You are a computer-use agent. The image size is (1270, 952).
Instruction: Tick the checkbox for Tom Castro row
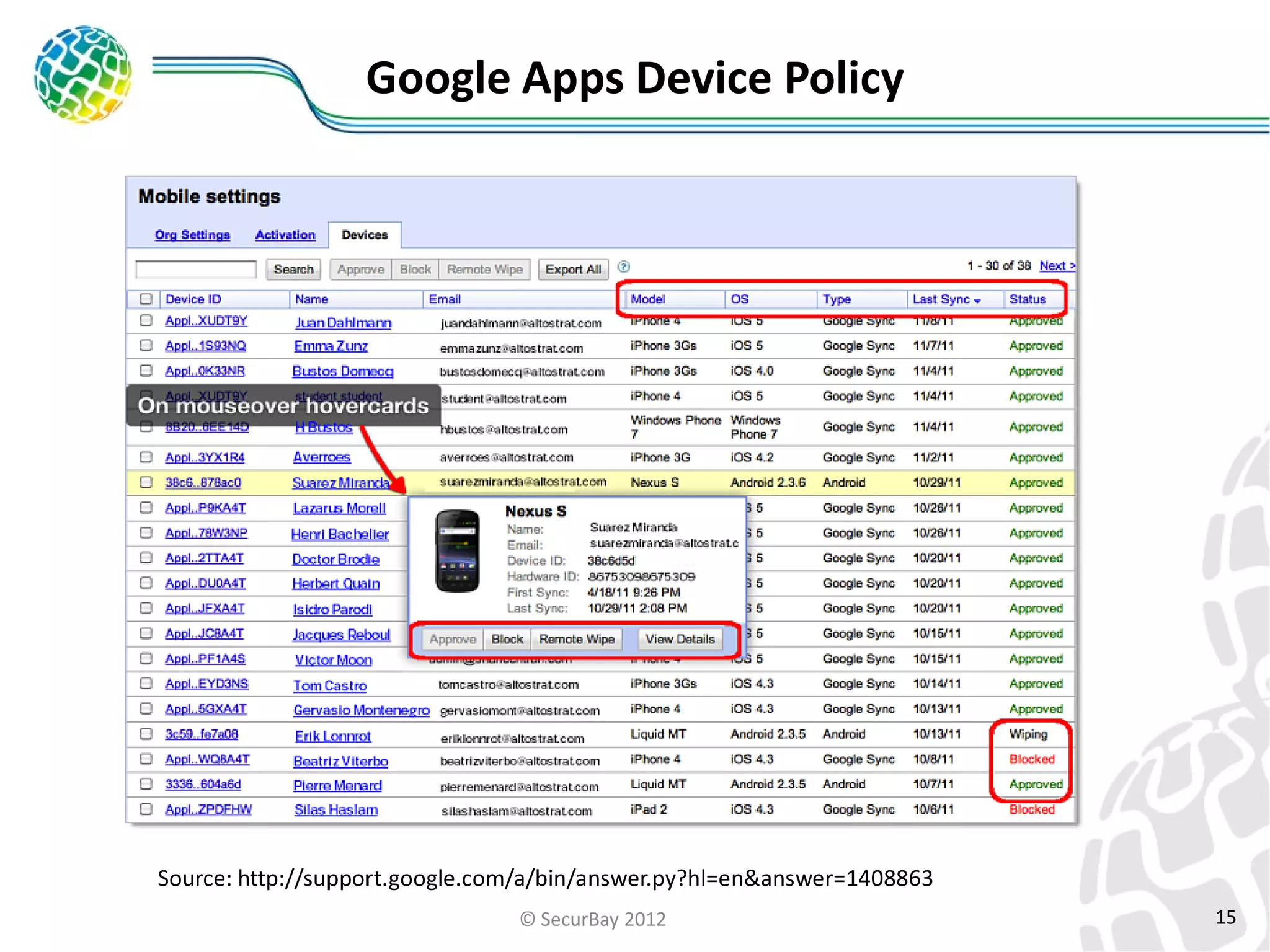tap(146, 683)
